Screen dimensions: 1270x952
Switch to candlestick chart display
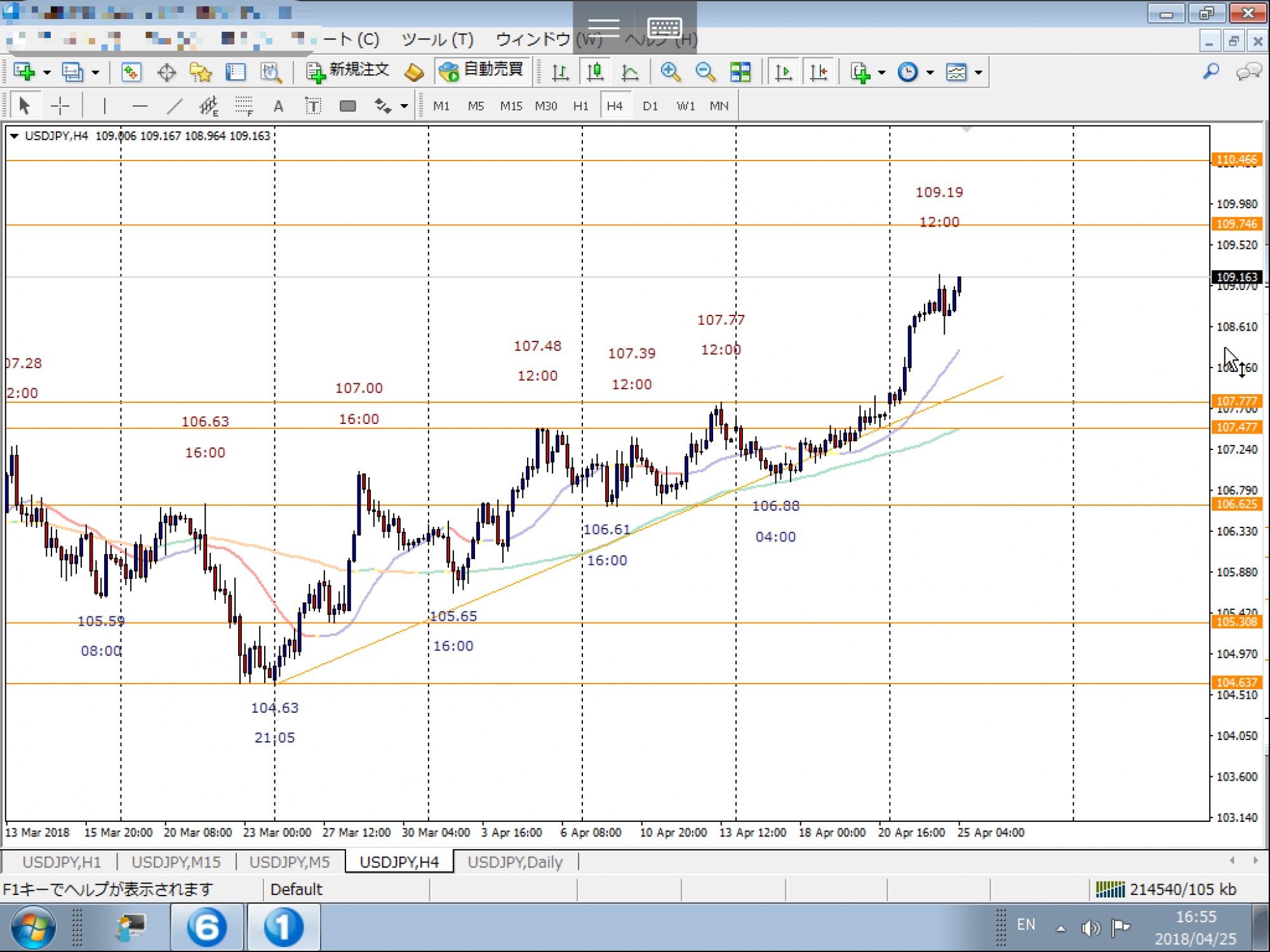[595, 72]
